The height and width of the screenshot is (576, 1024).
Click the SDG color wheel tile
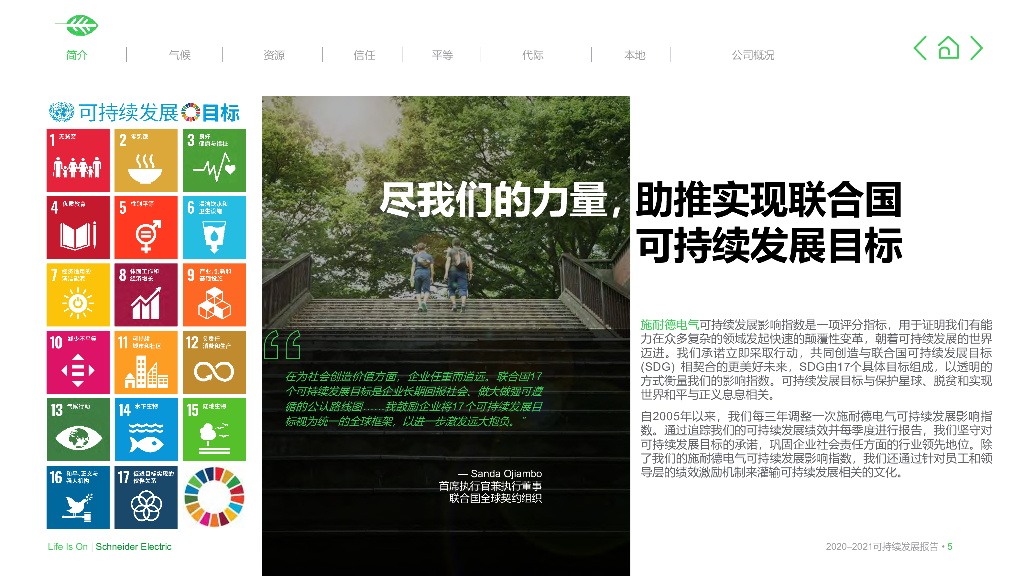pos(214,497)
